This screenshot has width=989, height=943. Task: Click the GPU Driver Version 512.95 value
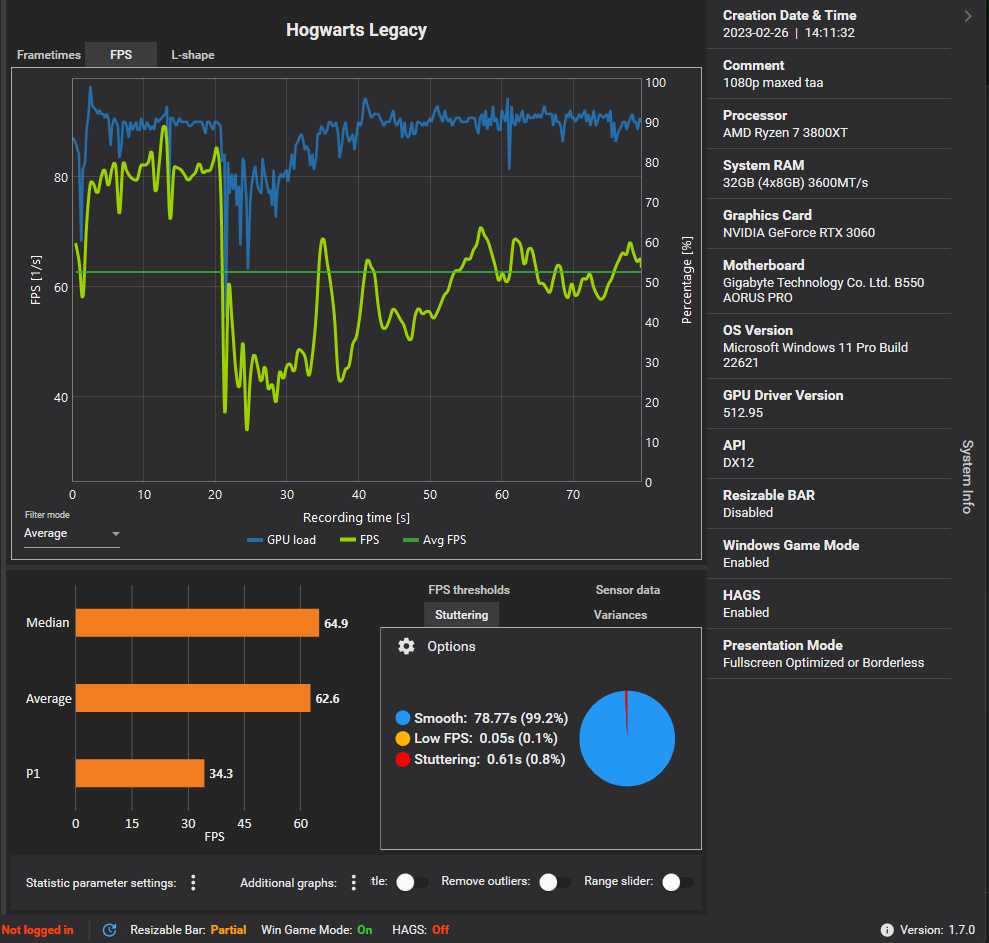(743, 413)
